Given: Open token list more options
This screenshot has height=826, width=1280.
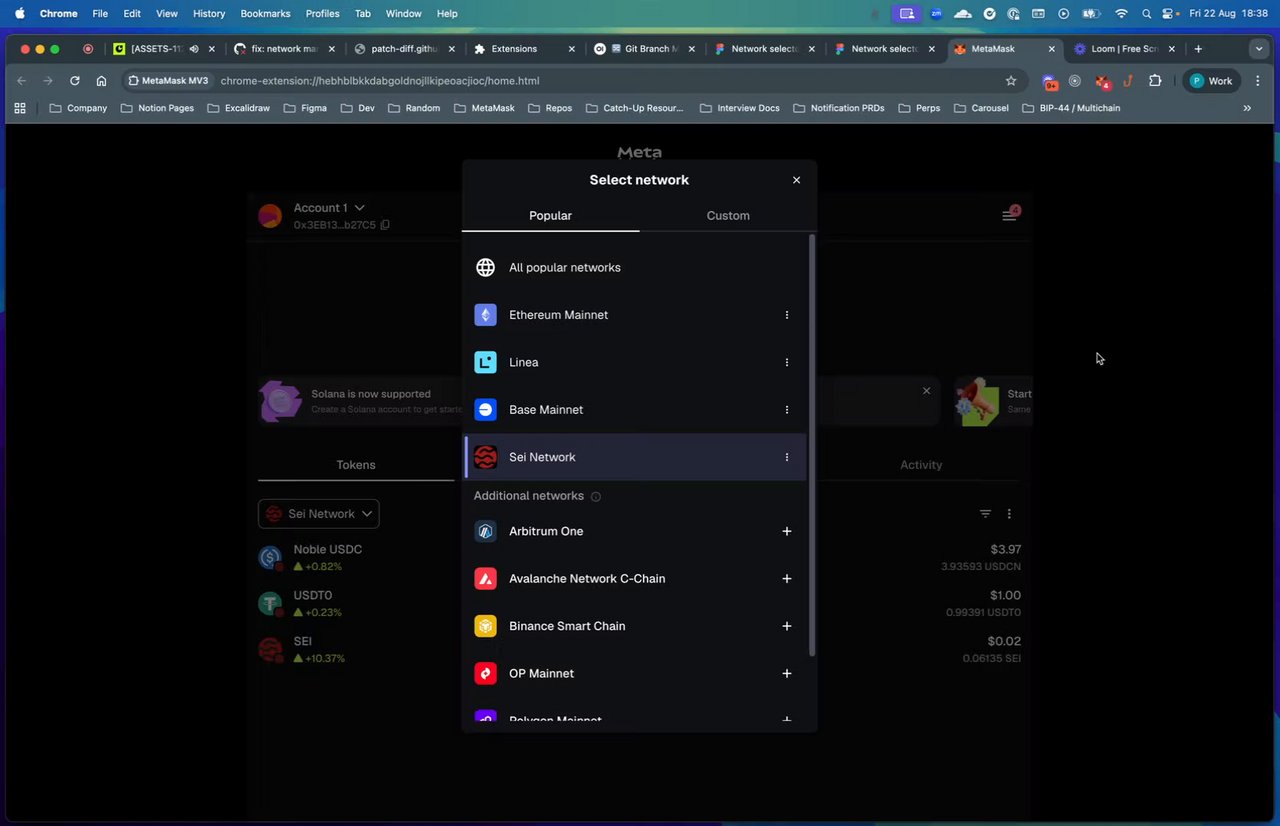Looking at the screenshot, I should tap(1009, 514).
